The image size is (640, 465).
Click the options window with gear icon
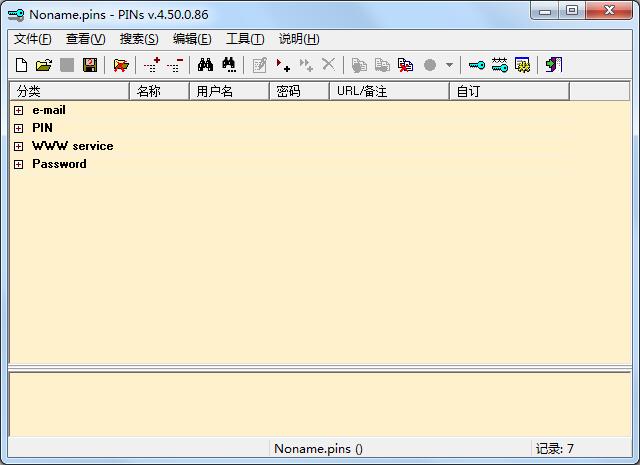pos(522,65)
